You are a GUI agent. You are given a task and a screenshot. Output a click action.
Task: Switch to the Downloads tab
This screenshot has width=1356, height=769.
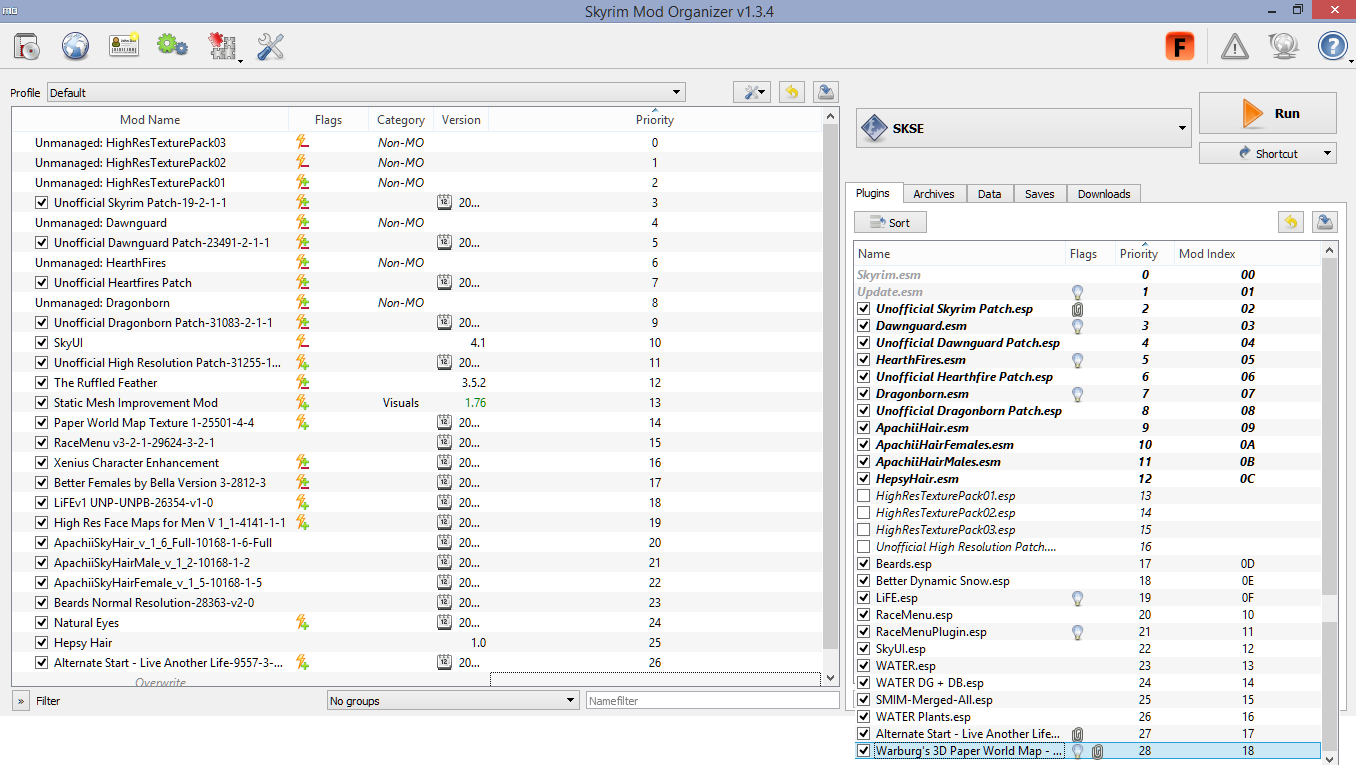tap(1103, 194)
